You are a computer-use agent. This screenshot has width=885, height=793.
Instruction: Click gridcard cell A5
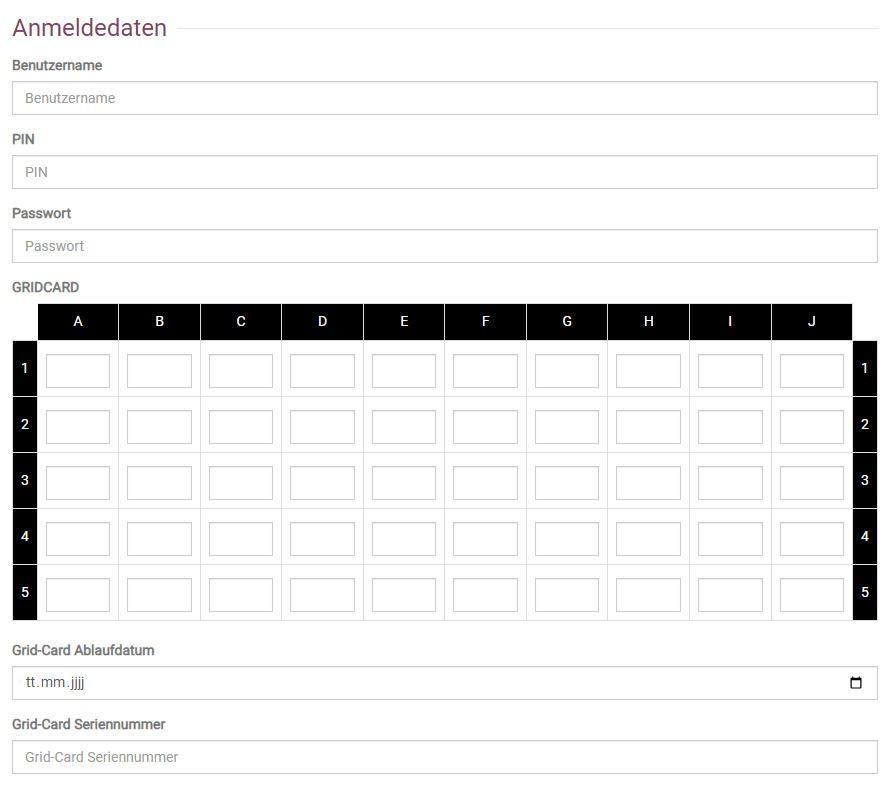(x=78, y=595)
